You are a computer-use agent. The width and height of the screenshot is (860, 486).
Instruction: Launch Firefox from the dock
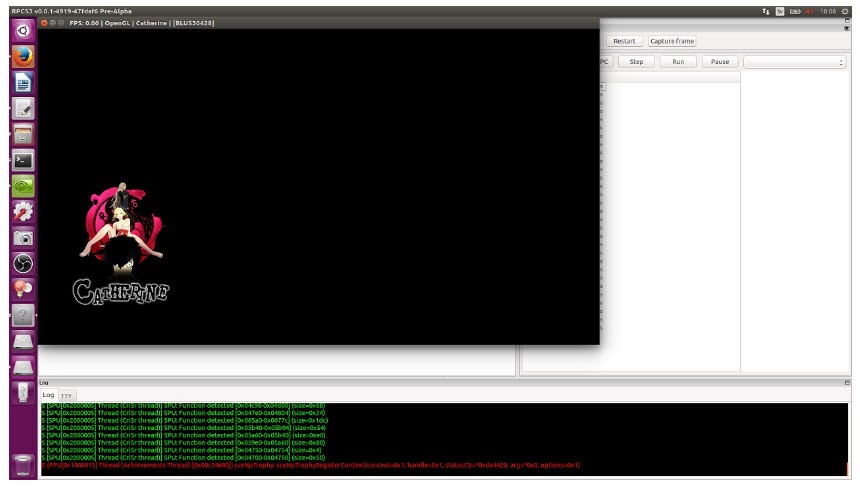(x=23, y=56)
